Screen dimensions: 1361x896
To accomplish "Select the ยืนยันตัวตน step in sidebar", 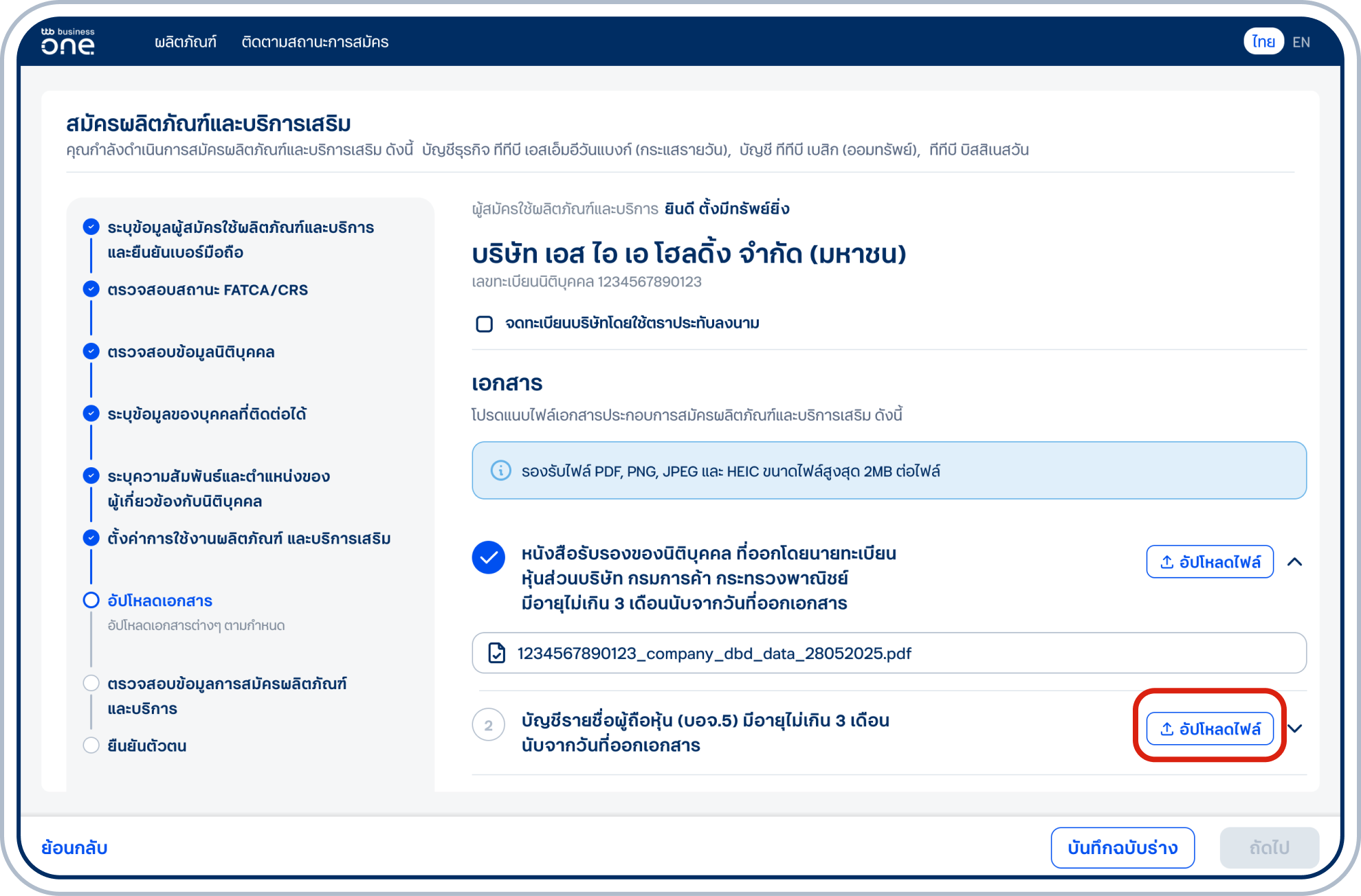I will [x=146, y=746].
